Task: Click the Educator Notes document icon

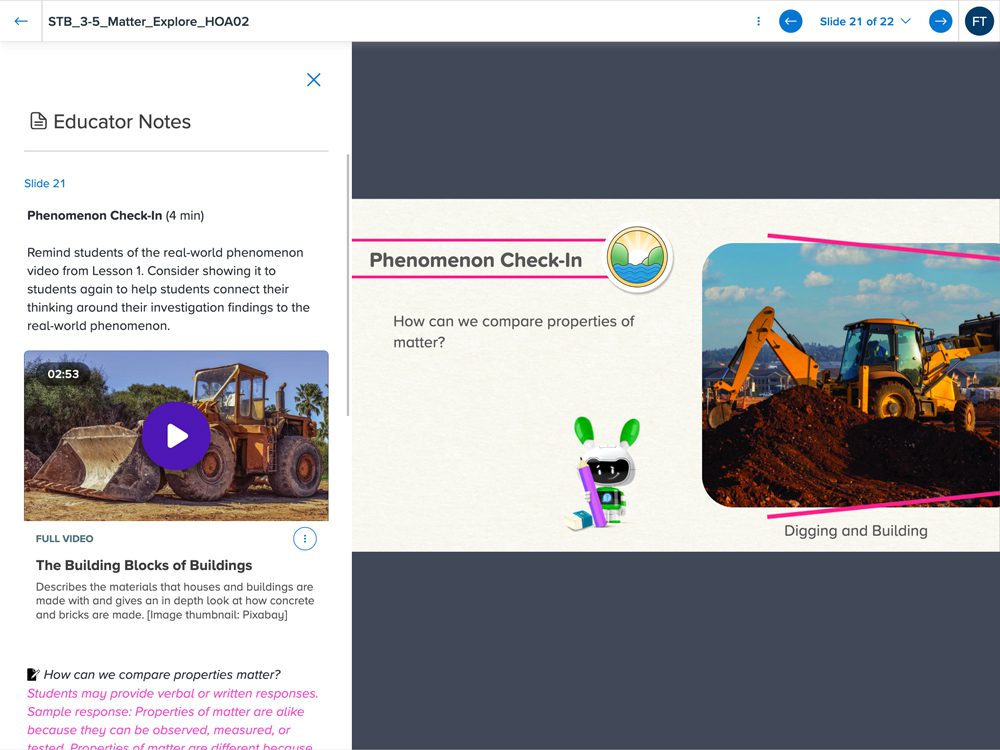Action: point(38,122)
